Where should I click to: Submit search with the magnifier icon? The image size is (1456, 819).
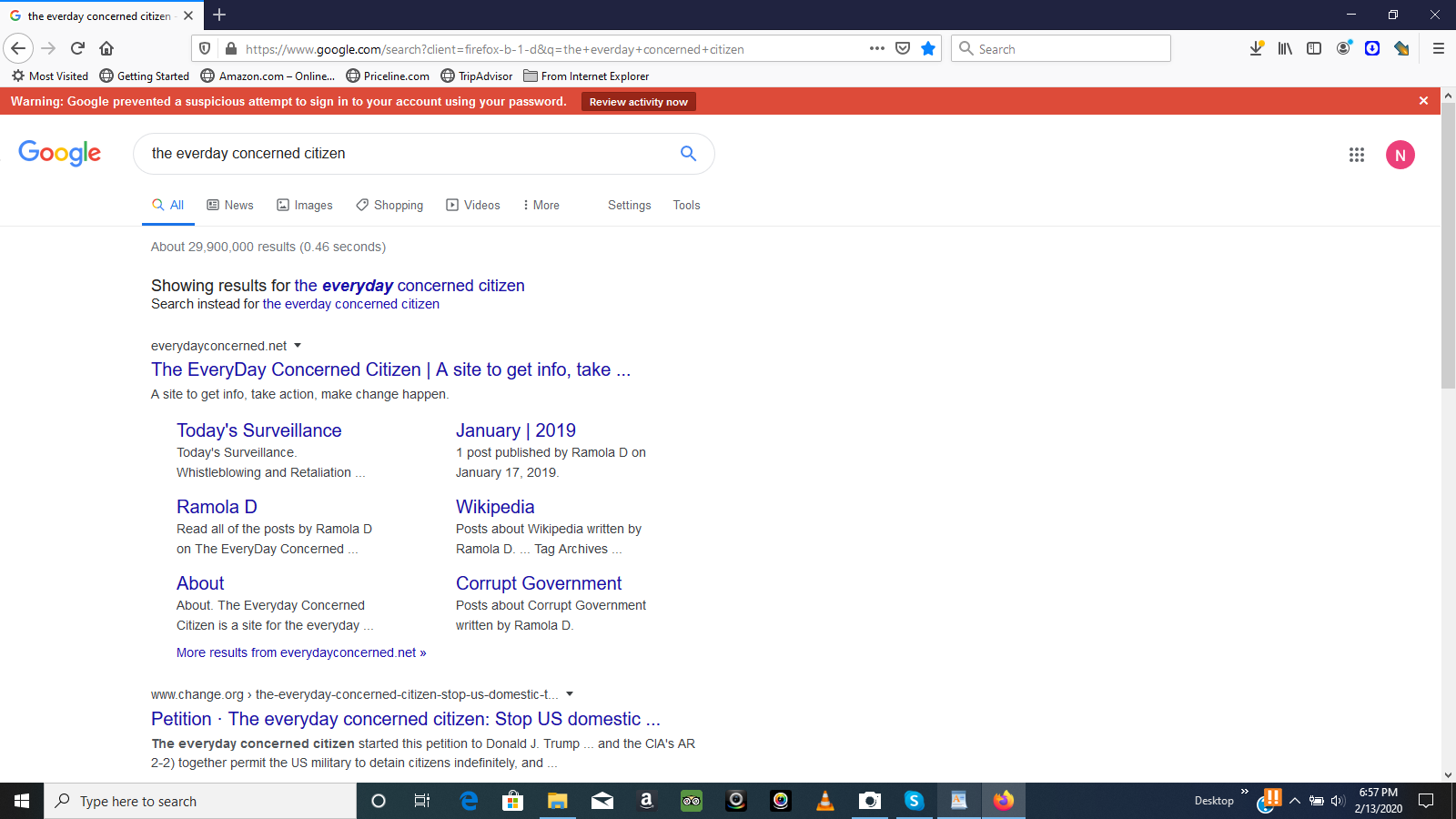coord(689,154)
